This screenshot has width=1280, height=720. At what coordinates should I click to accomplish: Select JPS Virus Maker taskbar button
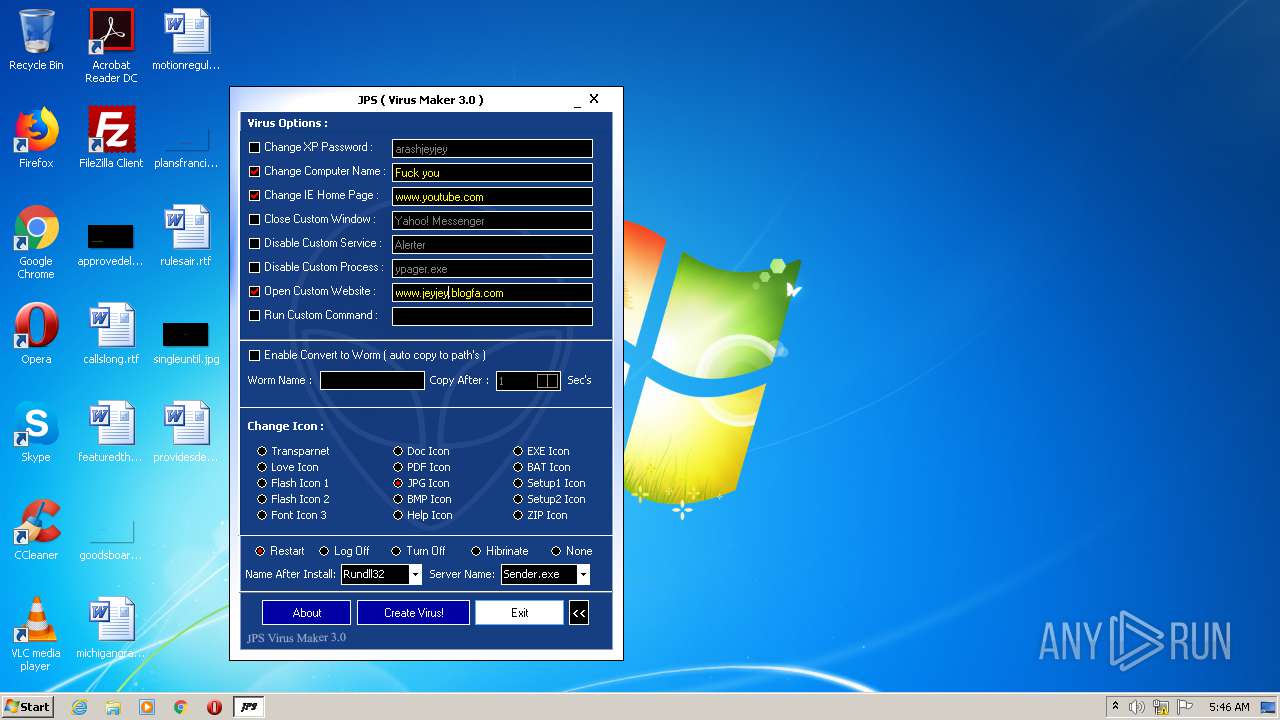[249, 707]
